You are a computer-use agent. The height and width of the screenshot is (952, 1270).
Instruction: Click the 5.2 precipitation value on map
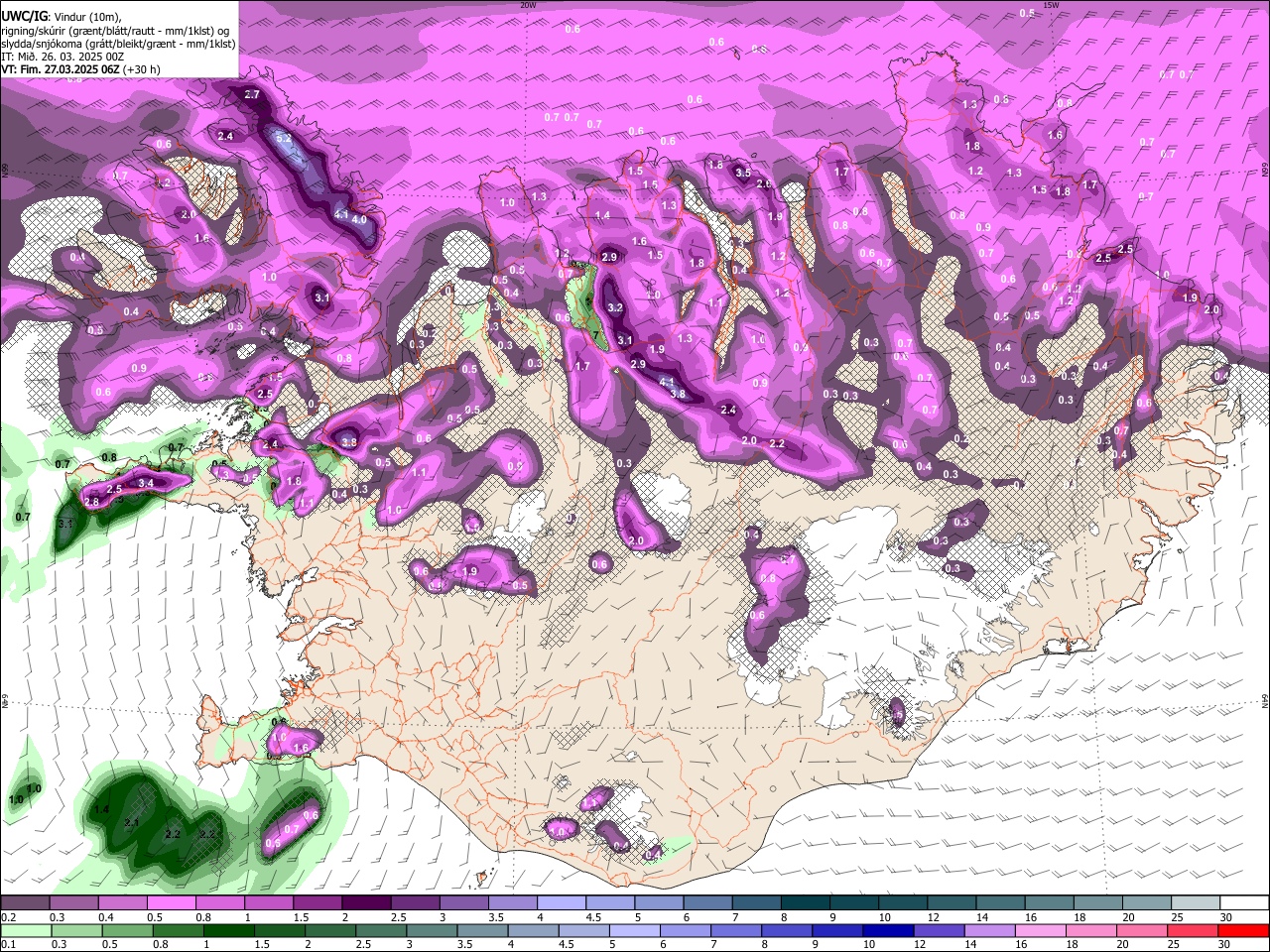284,138
